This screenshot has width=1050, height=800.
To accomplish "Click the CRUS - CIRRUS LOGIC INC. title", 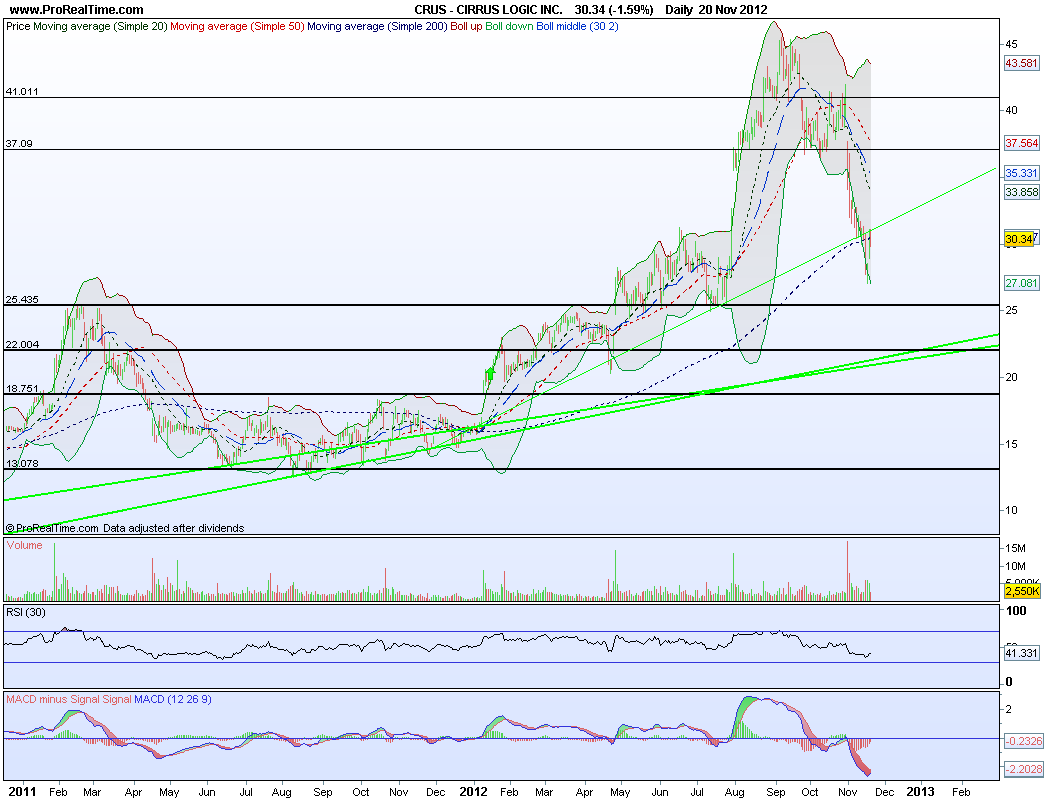I will point(488,9).
